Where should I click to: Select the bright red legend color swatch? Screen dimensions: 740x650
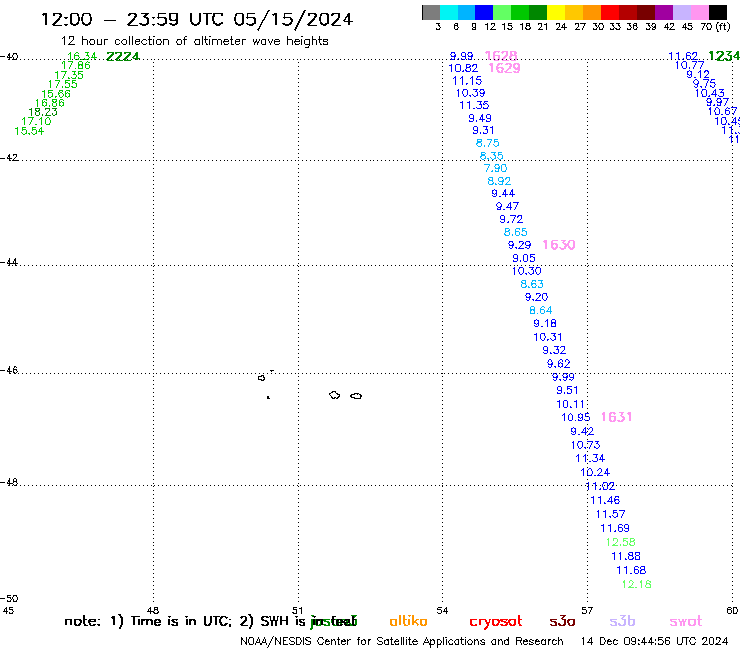pos(609,12)
